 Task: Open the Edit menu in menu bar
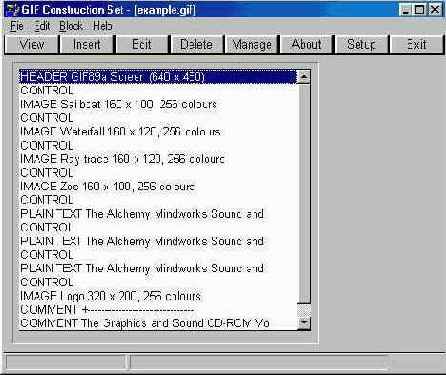(42, 26)
